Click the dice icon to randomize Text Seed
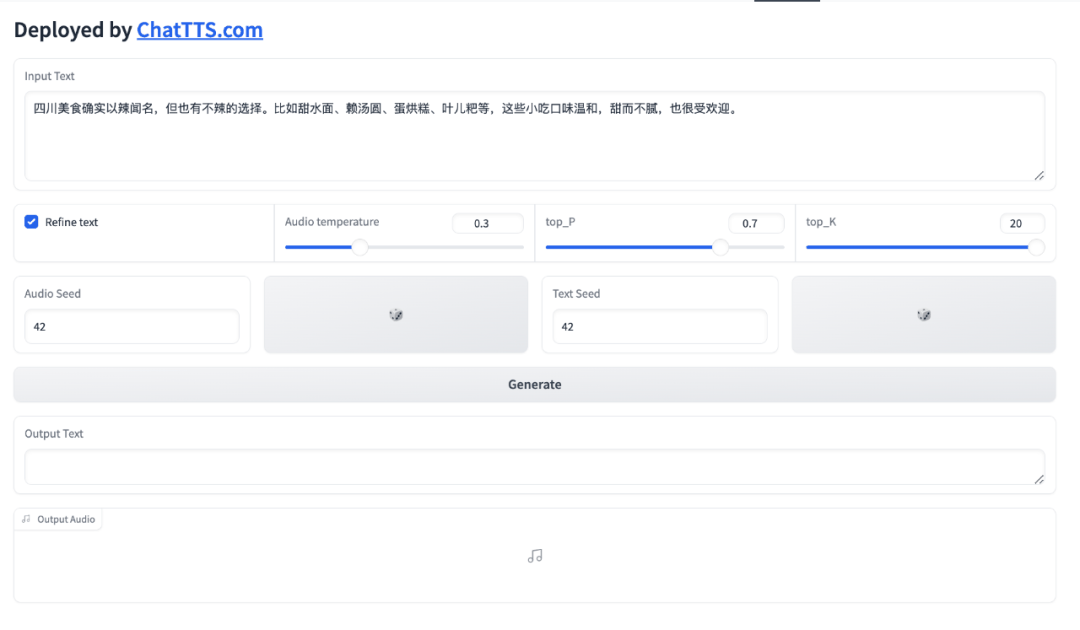This screenshot has height=630, width=1080. pos(923,314)
